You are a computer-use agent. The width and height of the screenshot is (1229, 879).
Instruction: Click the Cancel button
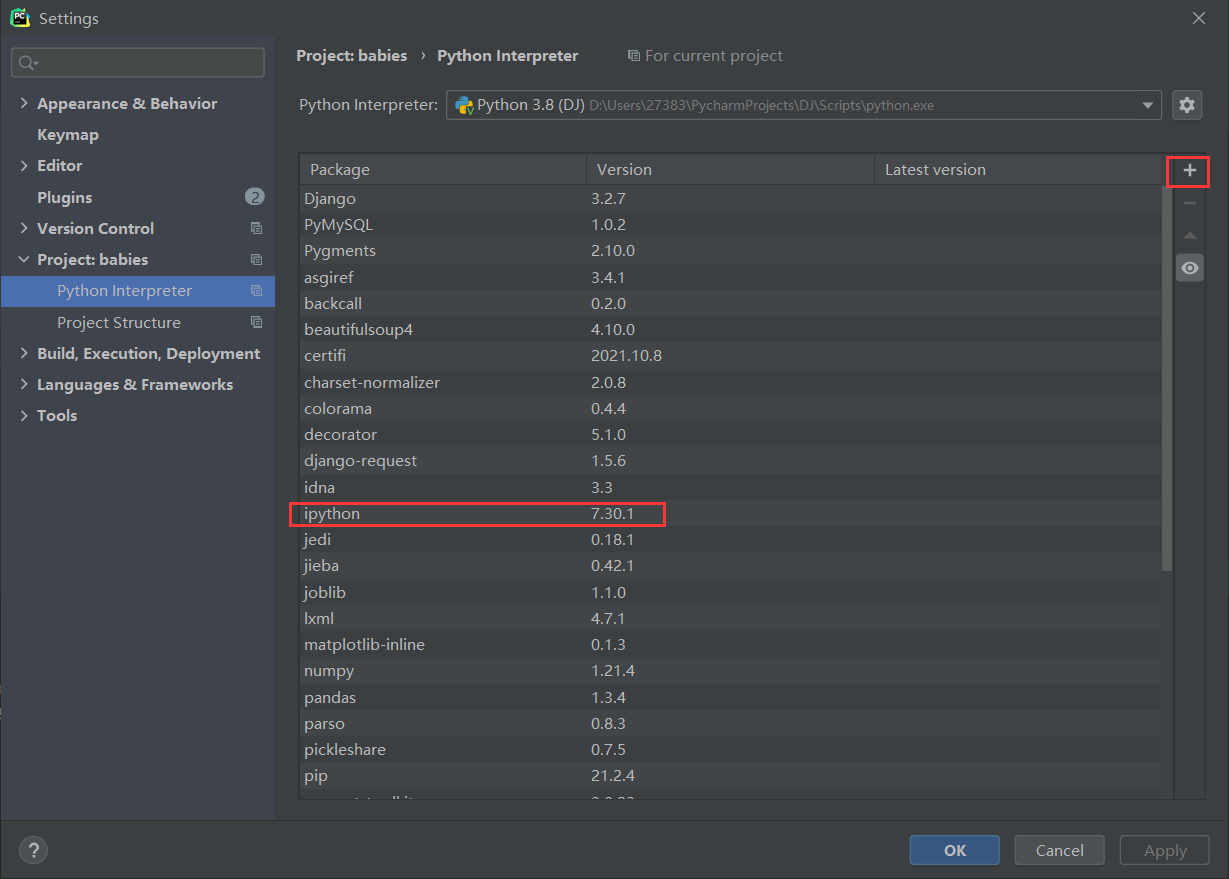point(1059,850)
